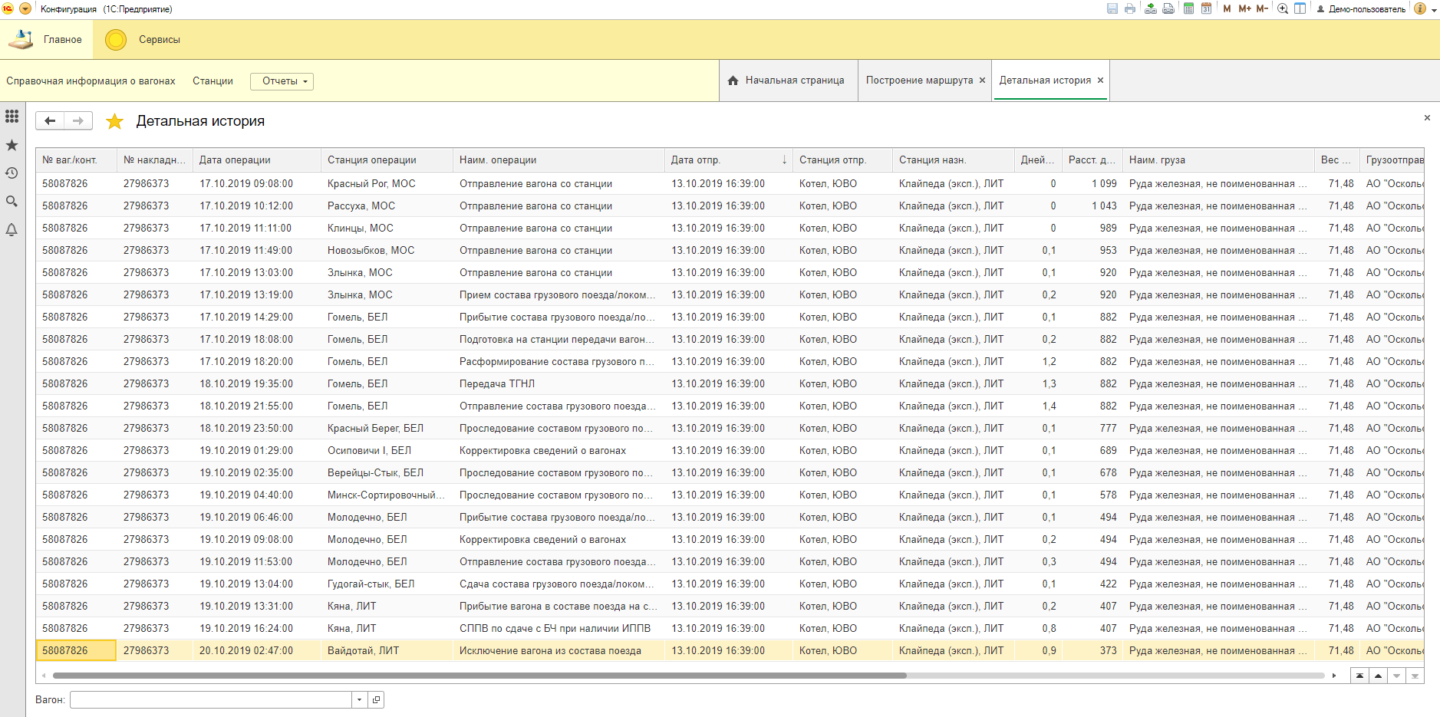This screenshot has width=1440, height=717.
Task: Click the save diskette icon in title bar
Action: click(1112, 9)
